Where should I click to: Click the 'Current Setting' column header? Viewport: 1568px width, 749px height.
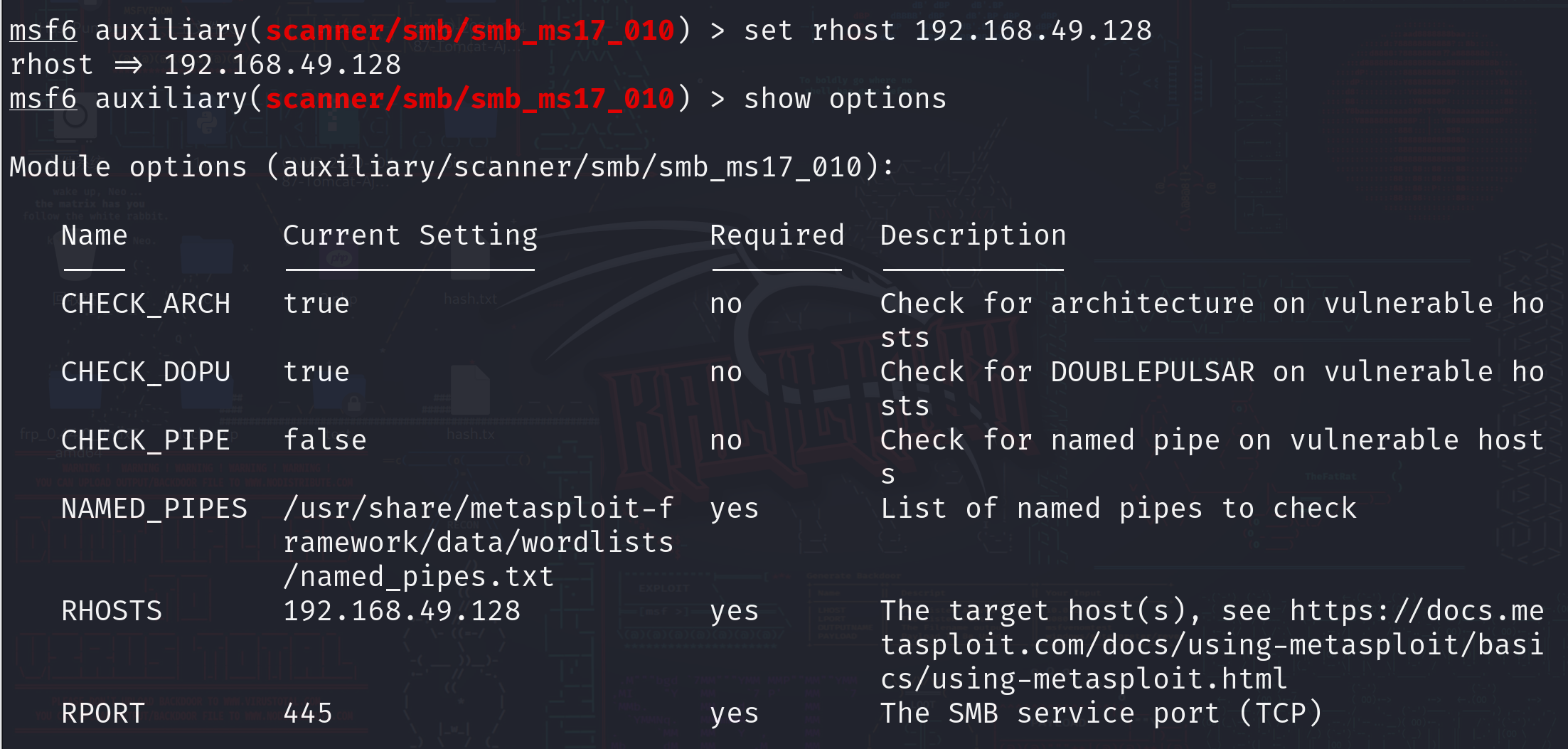410,235
